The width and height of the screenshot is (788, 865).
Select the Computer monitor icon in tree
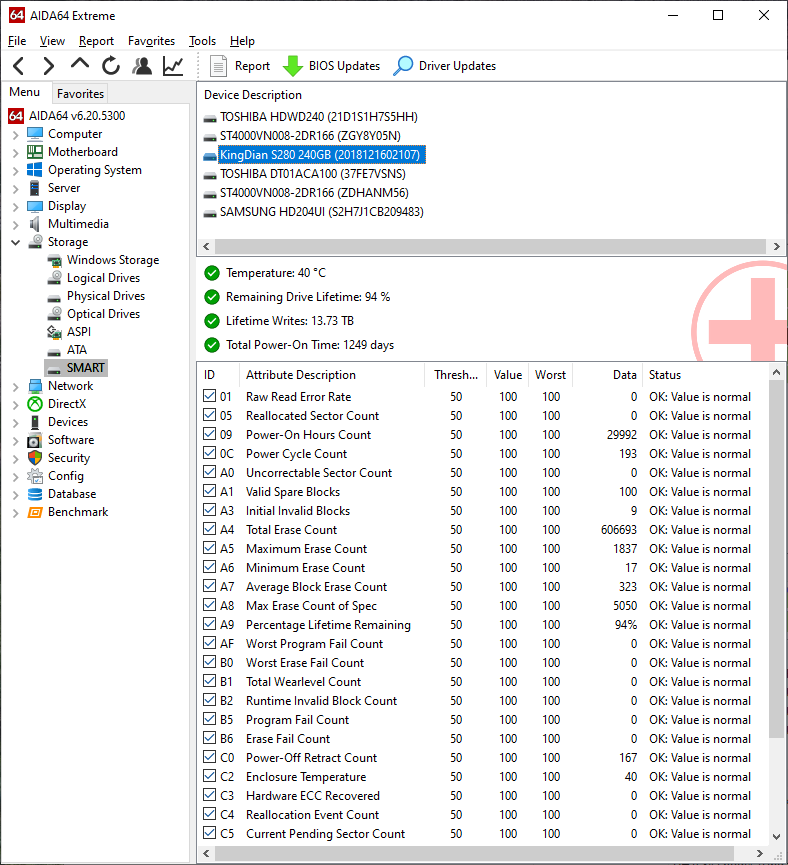(x=35, y=134)
